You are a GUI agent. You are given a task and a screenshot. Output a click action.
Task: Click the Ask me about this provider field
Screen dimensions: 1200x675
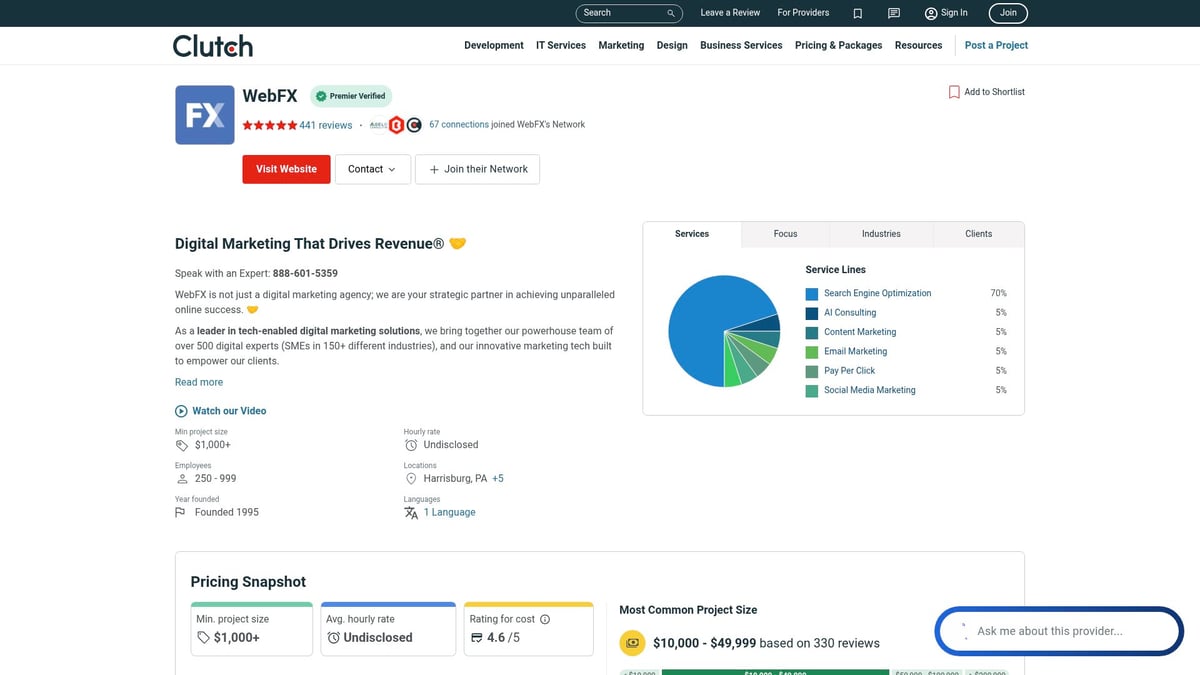(x=1060, y=630)
